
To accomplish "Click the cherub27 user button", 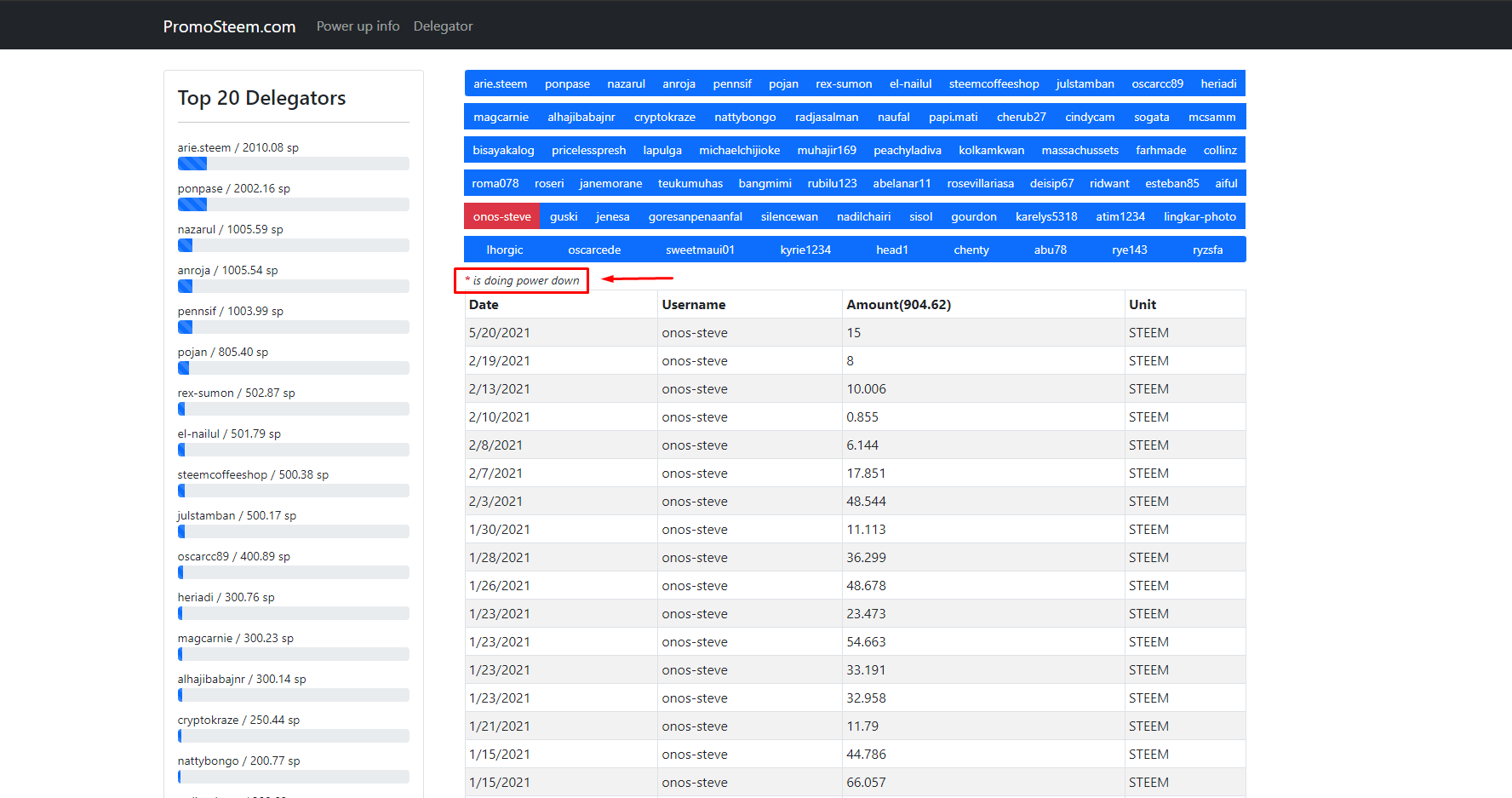I will click(1022, 117).
